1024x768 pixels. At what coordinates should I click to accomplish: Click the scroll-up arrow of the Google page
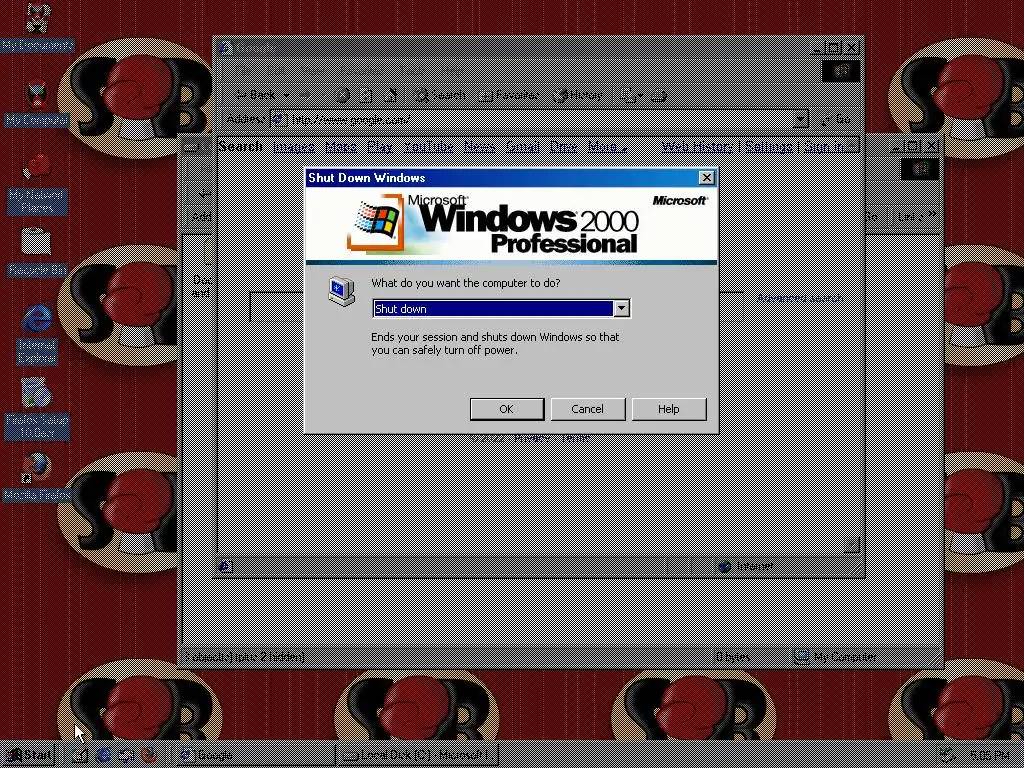852,147
